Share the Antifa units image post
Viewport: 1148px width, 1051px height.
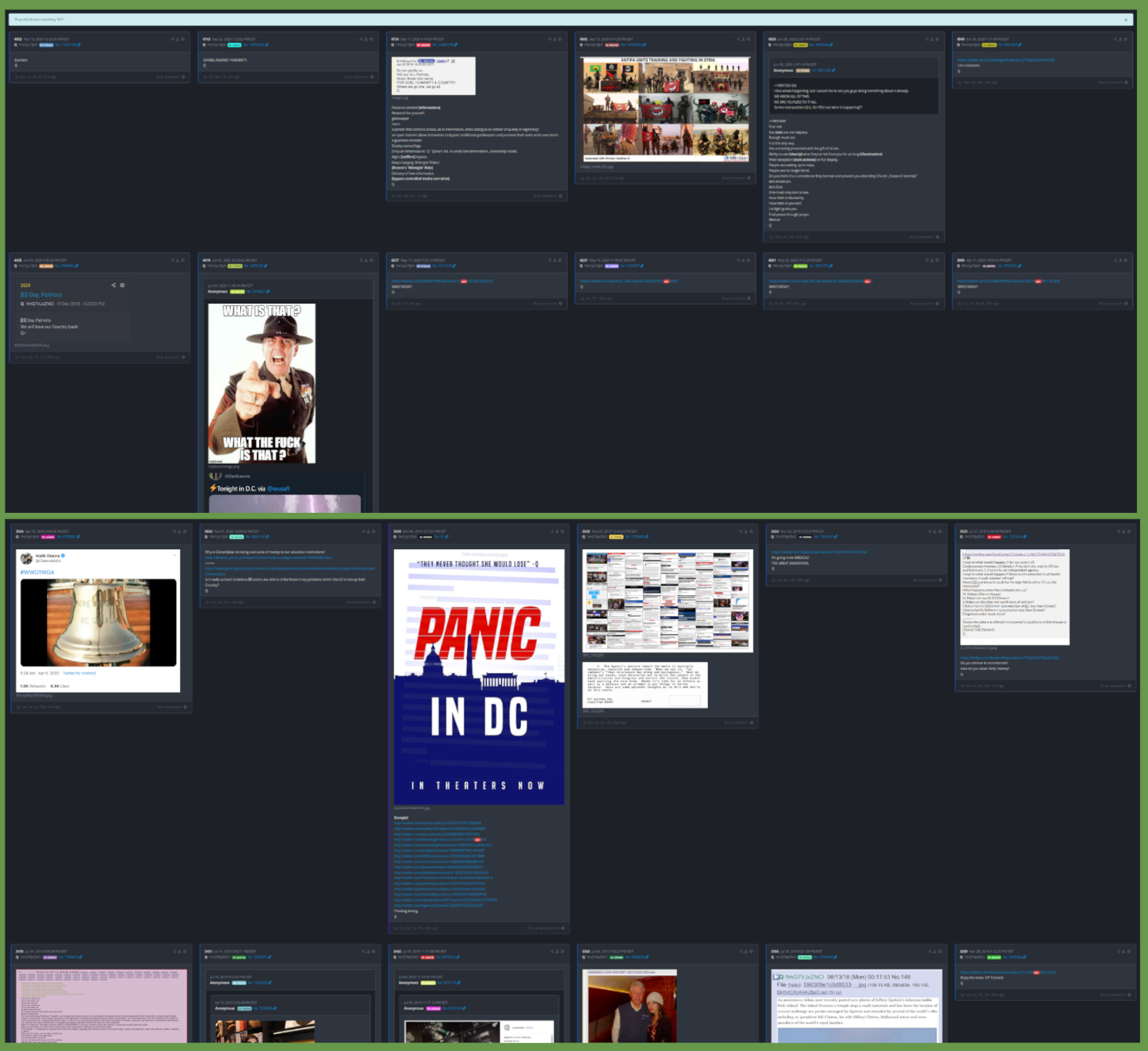pyautogui.click(x=739, y=39)
